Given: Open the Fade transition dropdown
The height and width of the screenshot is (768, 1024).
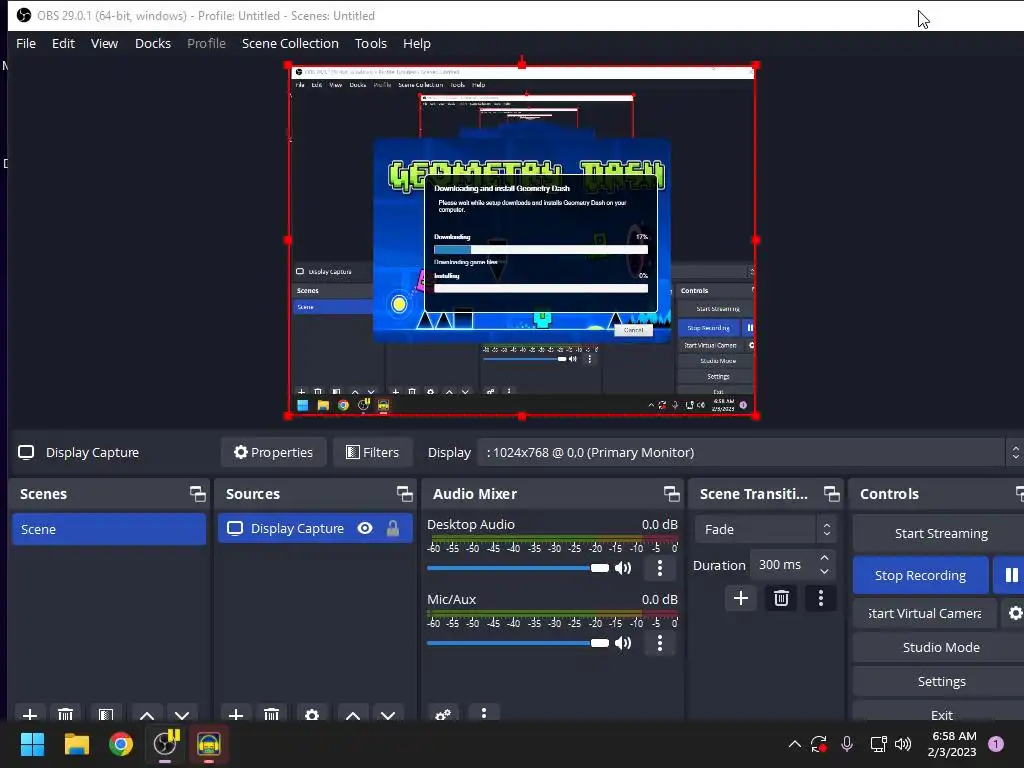Looking at the screenshot, I should [764, 530].
